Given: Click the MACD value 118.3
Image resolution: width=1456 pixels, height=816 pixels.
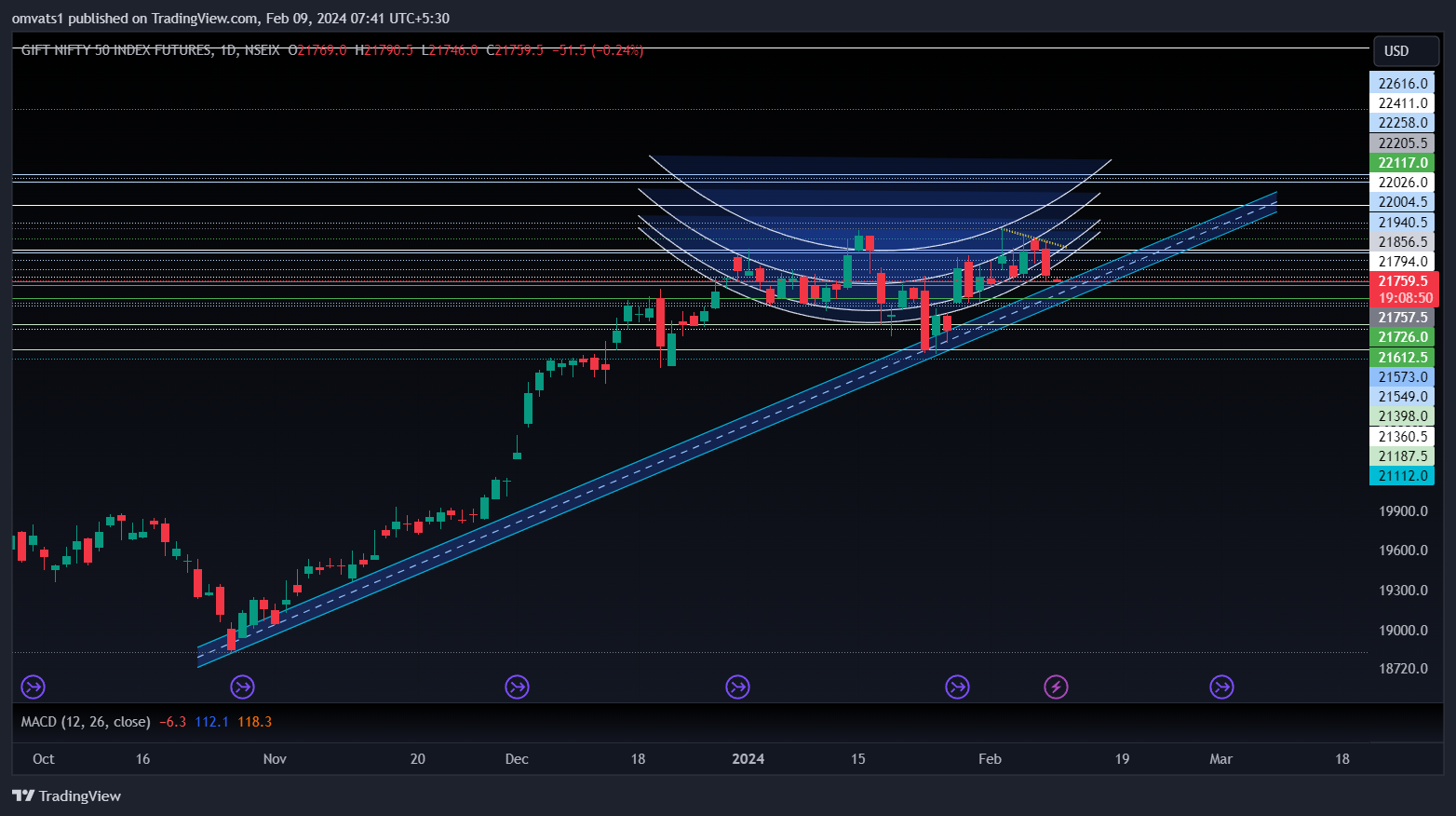Looking at the screenshot, I should [254, 722].
